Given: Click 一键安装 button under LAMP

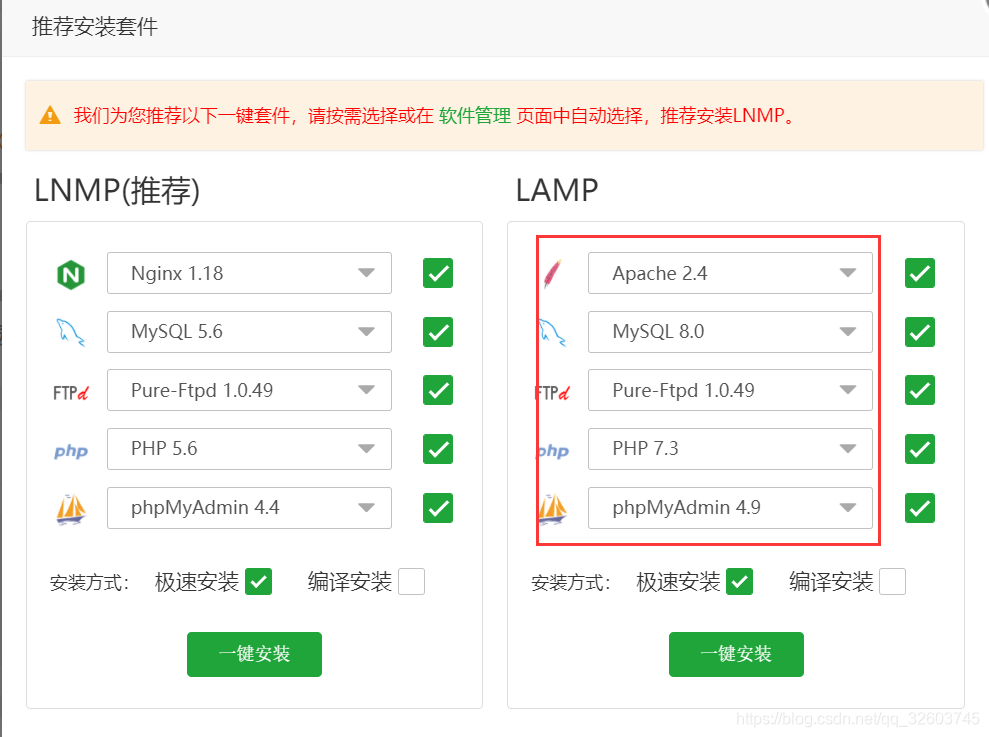Looking at the screenshot, I should [x=736, y=654].
